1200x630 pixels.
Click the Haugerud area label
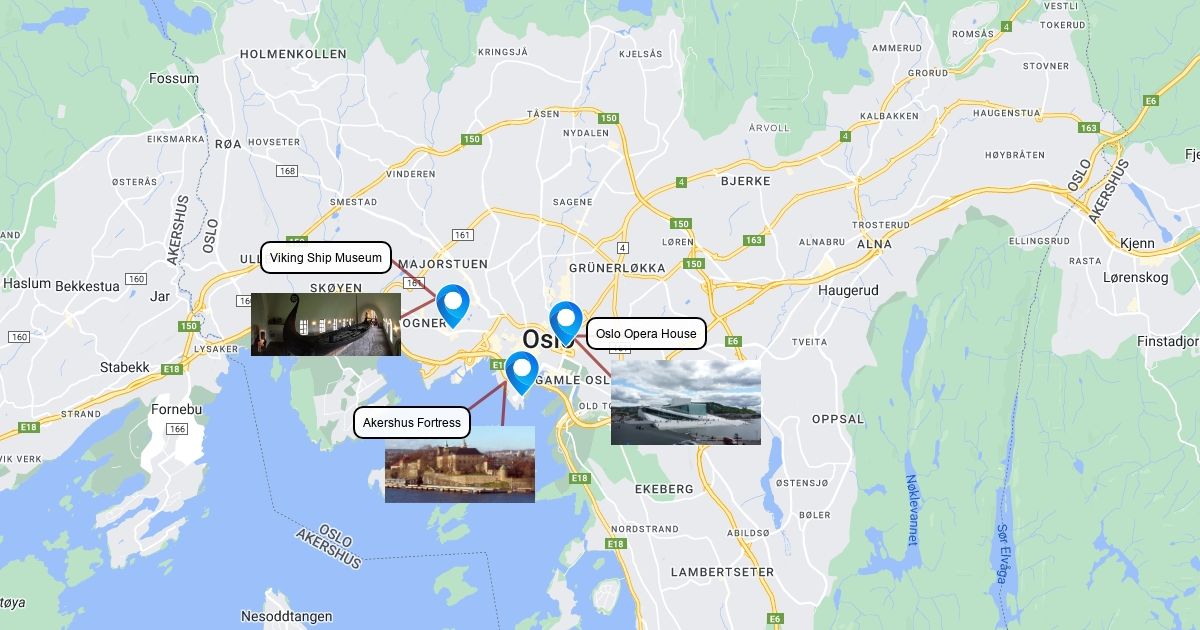tap(848, 290)
